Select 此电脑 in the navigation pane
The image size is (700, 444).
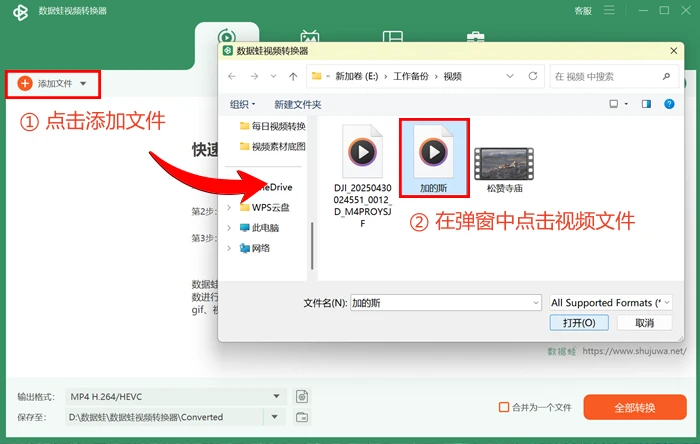[259, 228]
